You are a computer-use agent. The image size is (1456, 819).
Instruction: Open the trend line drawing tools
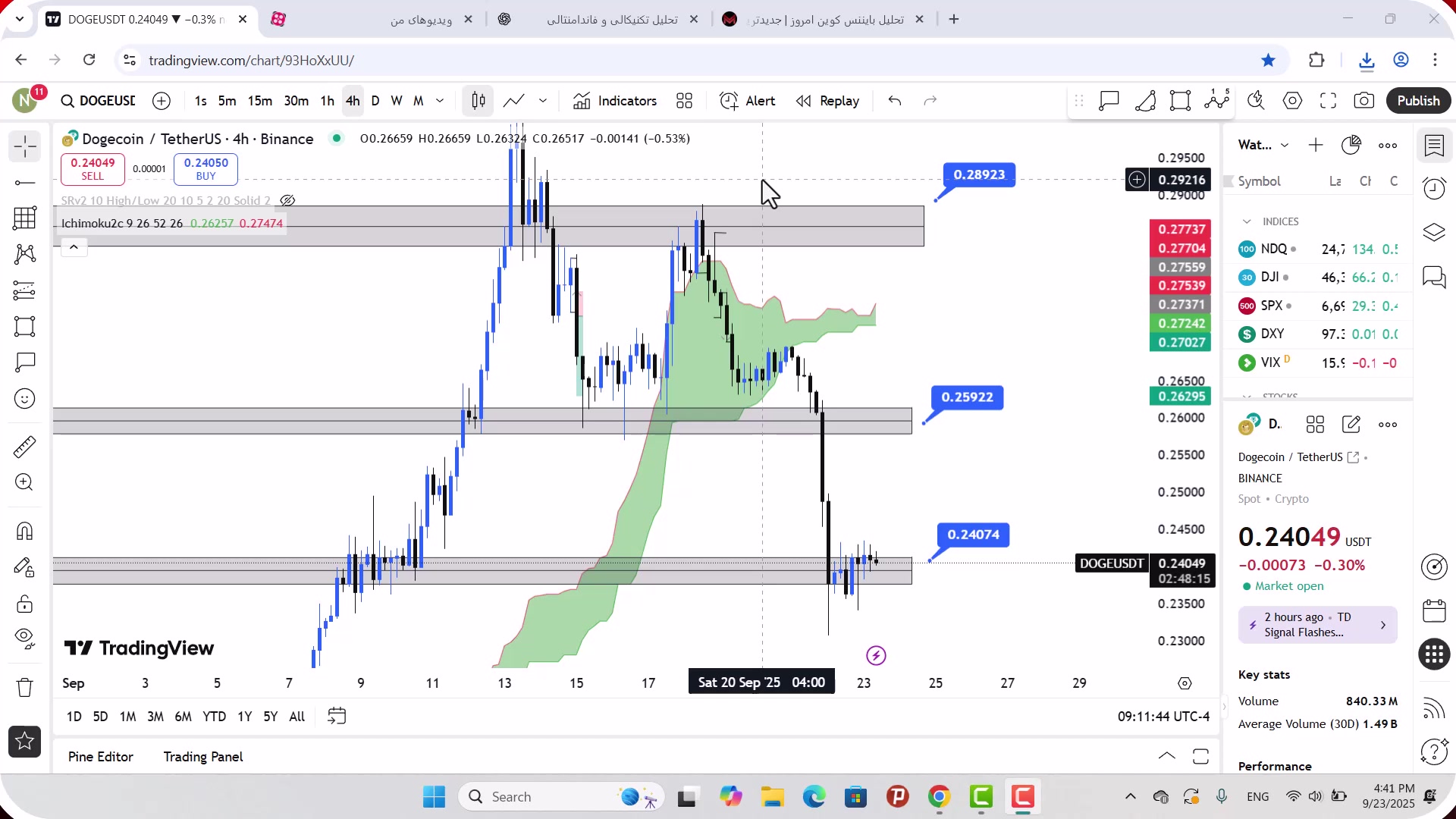(25, 183)
